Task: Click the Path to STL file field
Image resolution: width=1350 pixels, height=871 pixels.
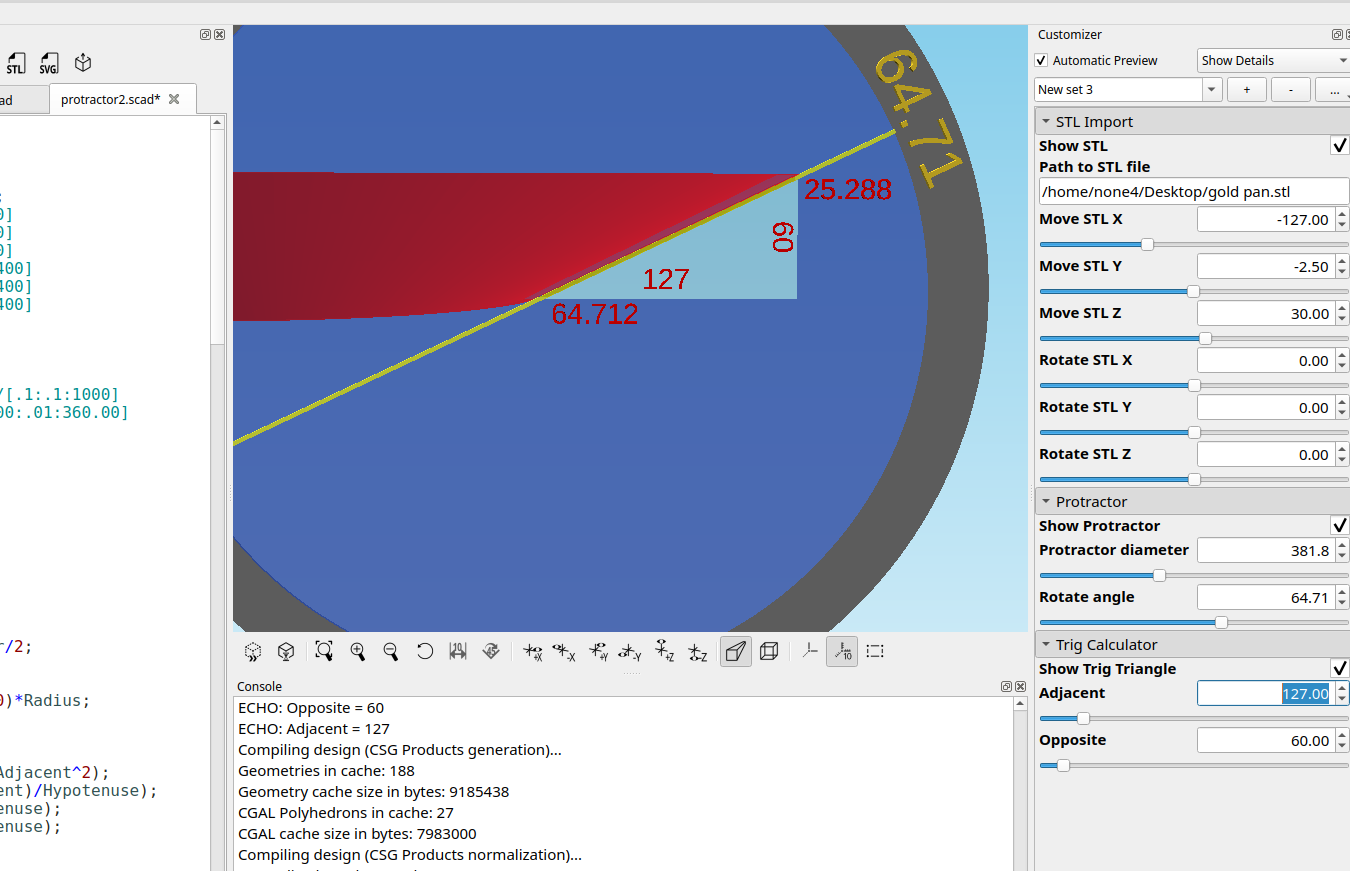Action: tap(1192, 191)
